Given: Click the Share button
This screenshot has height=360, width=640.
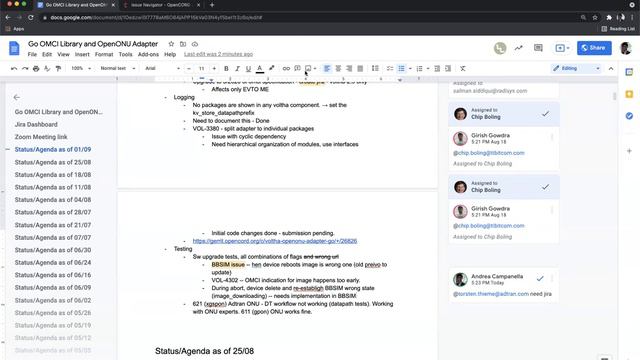Looking at the screenshot, I should (x=594, y=48).
